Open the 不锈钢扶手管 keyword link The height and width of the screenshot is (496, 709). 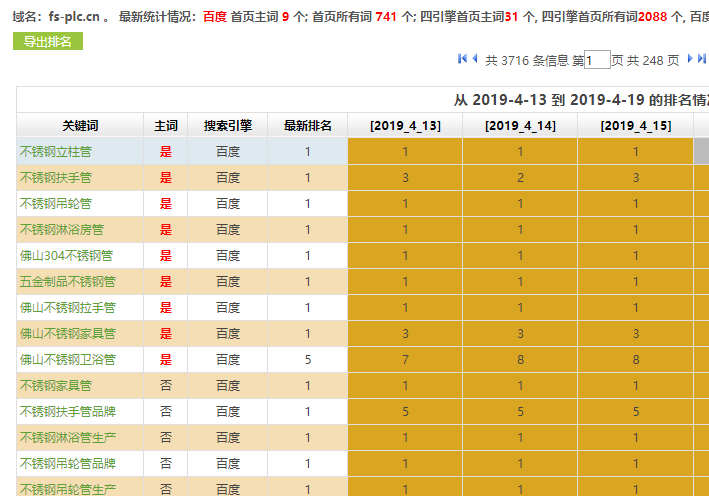pos(56,178)
